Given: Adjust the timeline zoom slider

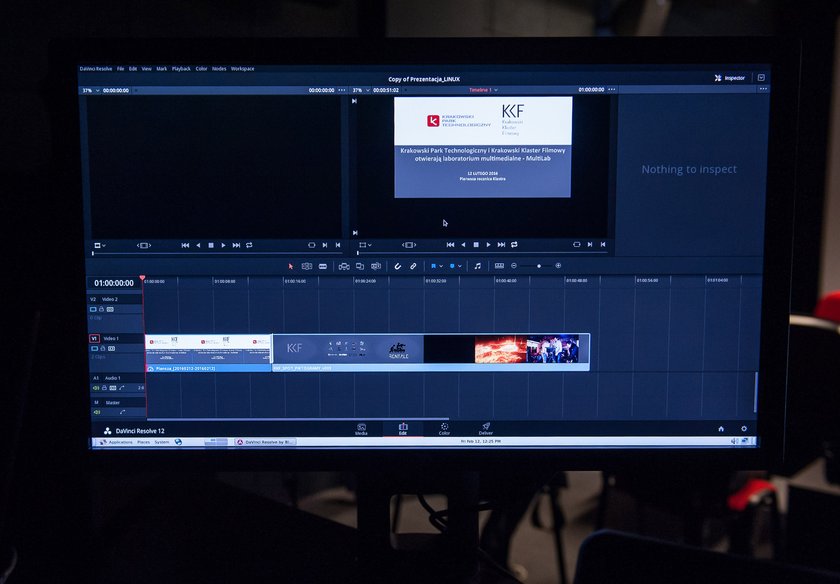Looking at the screenshot, I should click(538, 266).
